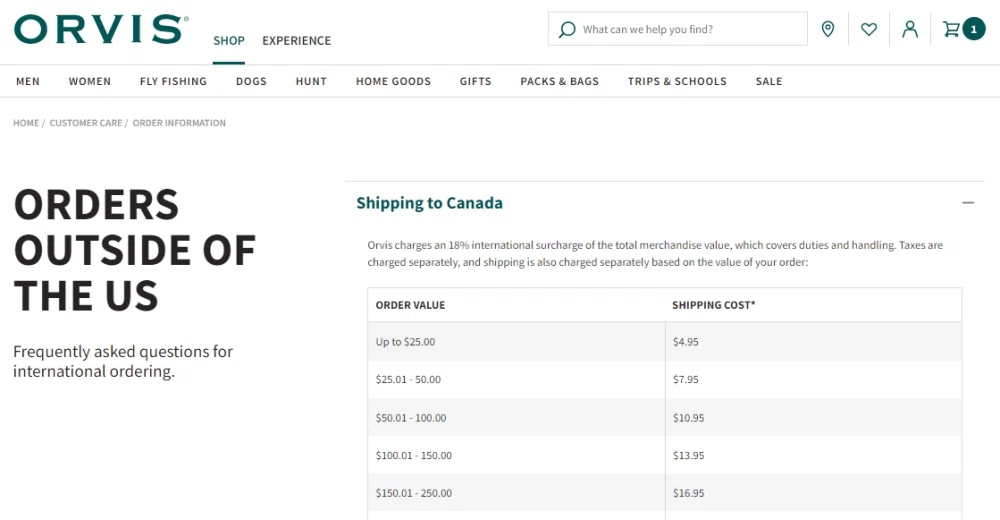
Task: Open the Men category menu
Action: [28, 81]
